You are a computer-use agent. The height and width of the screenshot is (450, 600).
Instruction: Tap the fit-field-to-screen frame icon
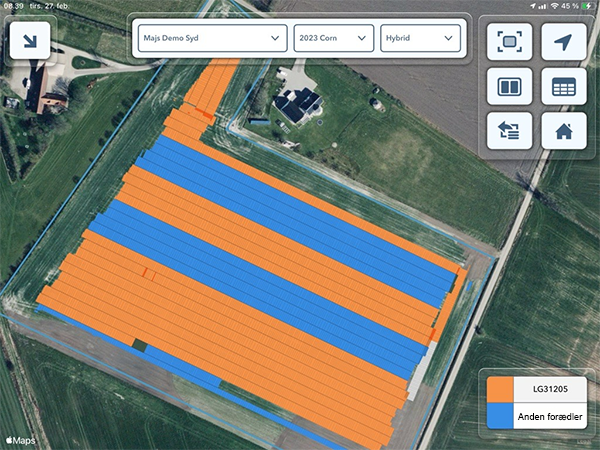[509, 42]
